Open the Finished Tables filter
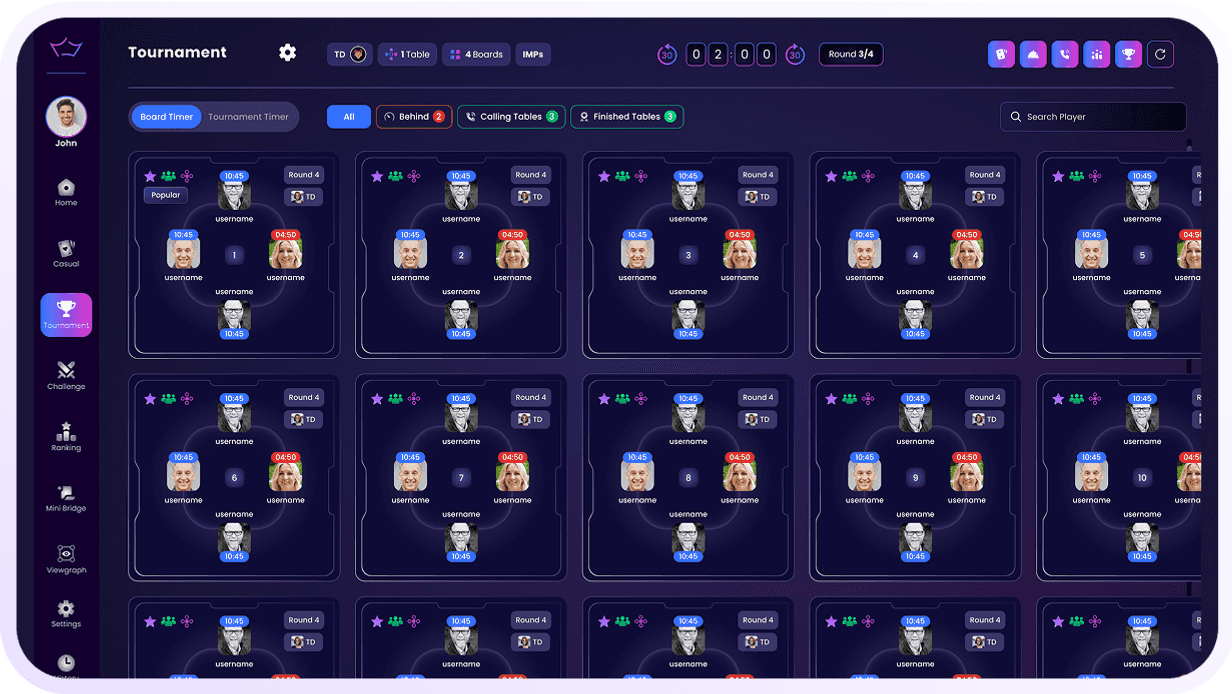 pos(626,116)
